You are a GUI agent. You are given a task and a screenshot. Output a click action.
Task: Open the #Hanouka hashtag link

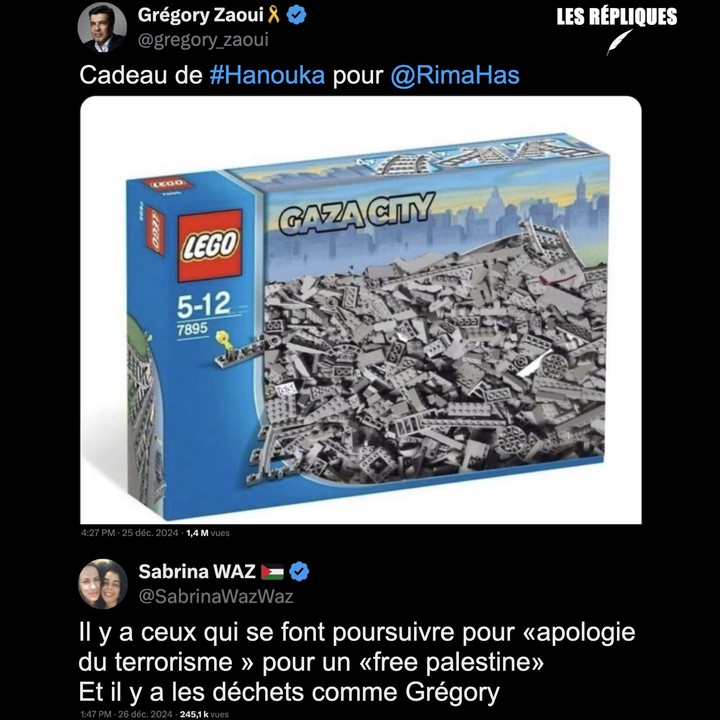pyautogui.click(x=267, y=75)
